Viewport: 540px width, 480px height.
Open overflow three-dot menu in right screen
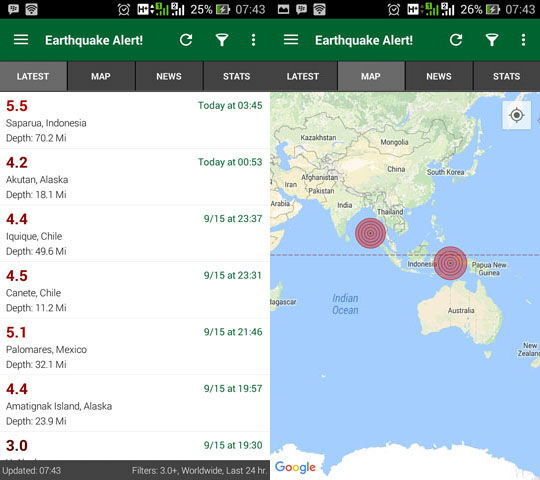click(x=523, y=40)
